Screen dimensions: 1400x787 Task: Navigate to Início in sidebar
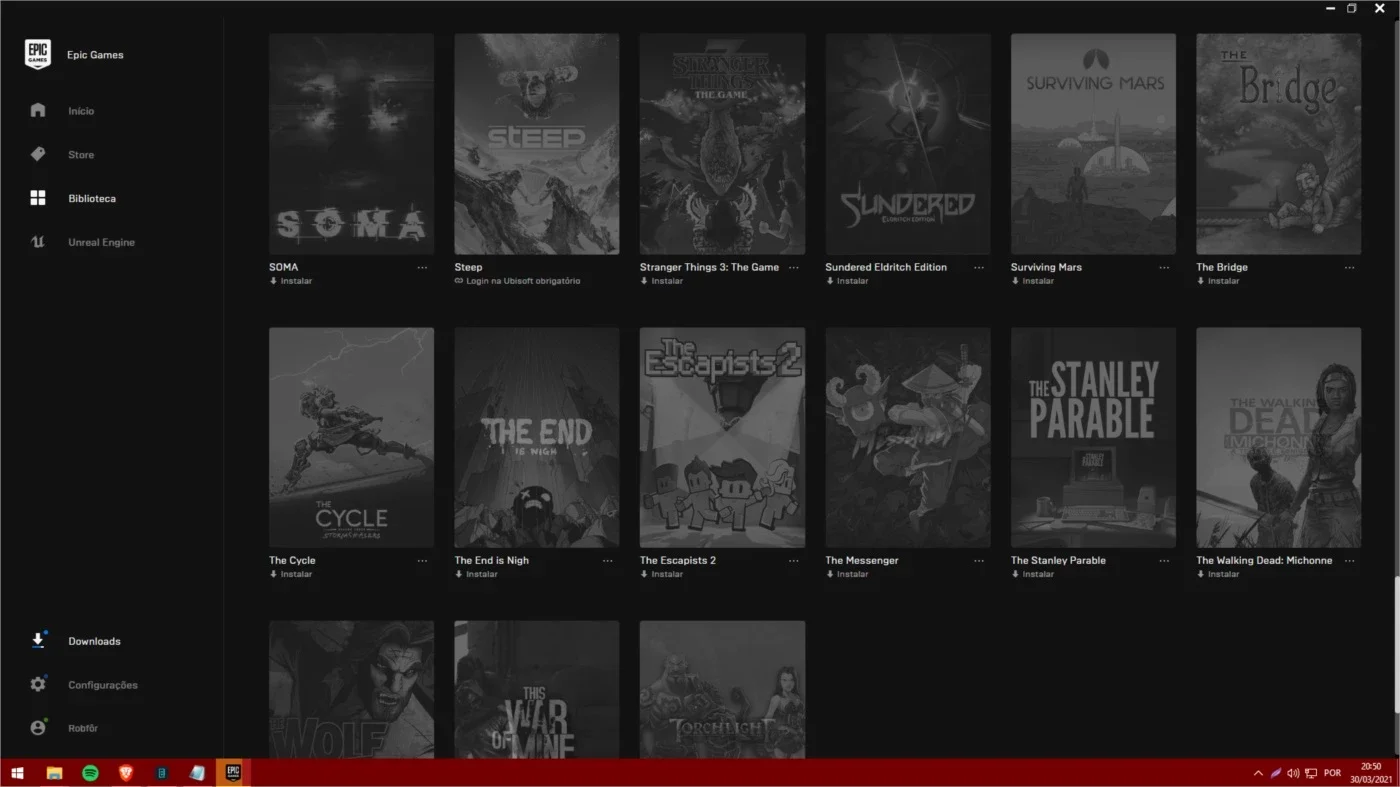click(x=81, y=111)
